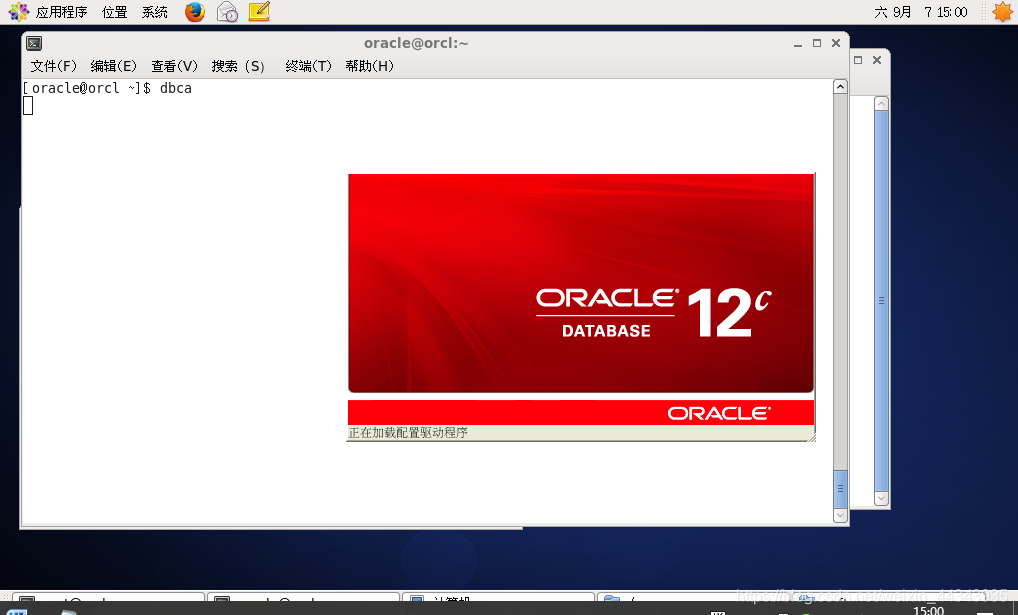Open the 应用程序 menu
Image resolution: width=1018 pixels, height=615 pixels.
click(64, 12)
